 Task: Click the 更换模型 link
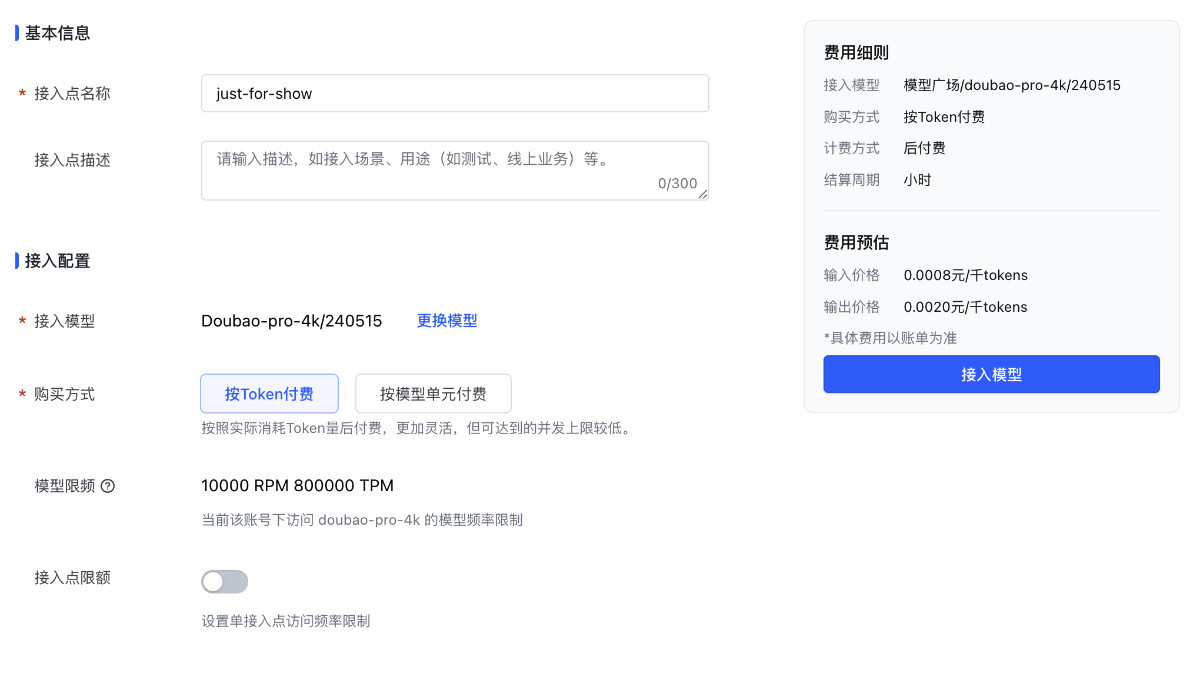447,321
